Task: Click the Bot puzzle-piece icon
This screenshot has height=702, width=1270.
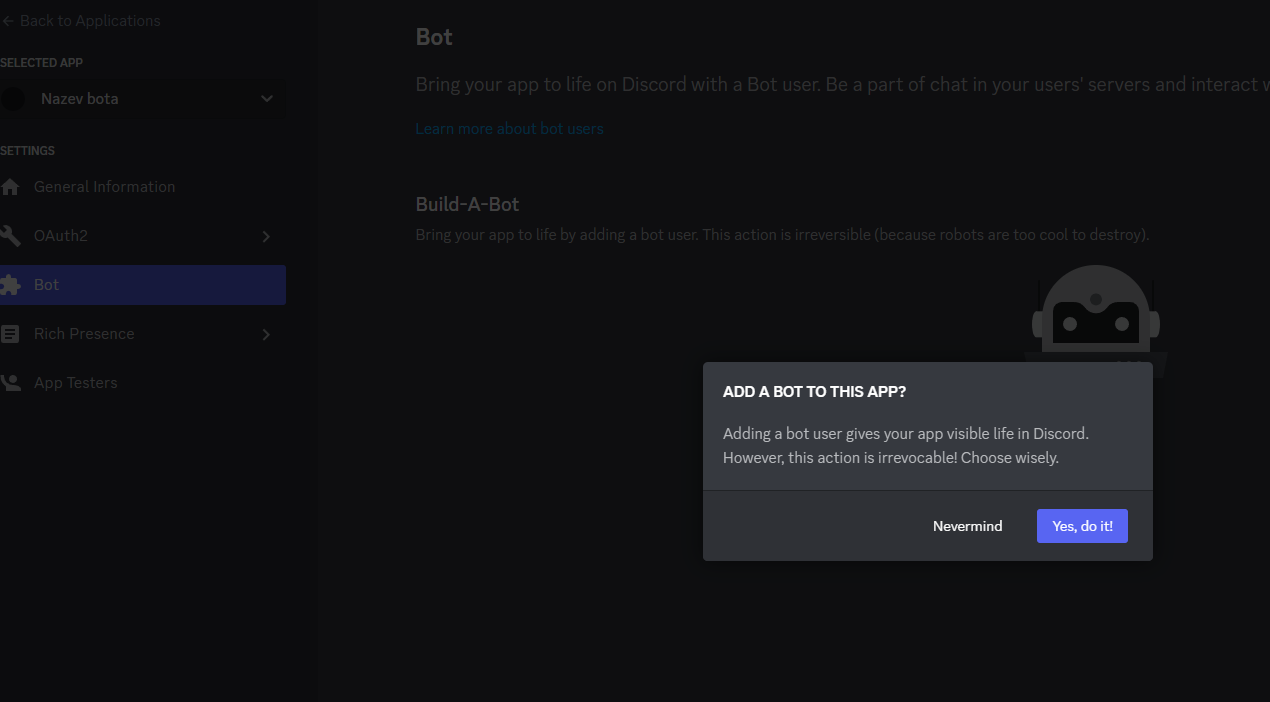Action: tap(12, 284)
